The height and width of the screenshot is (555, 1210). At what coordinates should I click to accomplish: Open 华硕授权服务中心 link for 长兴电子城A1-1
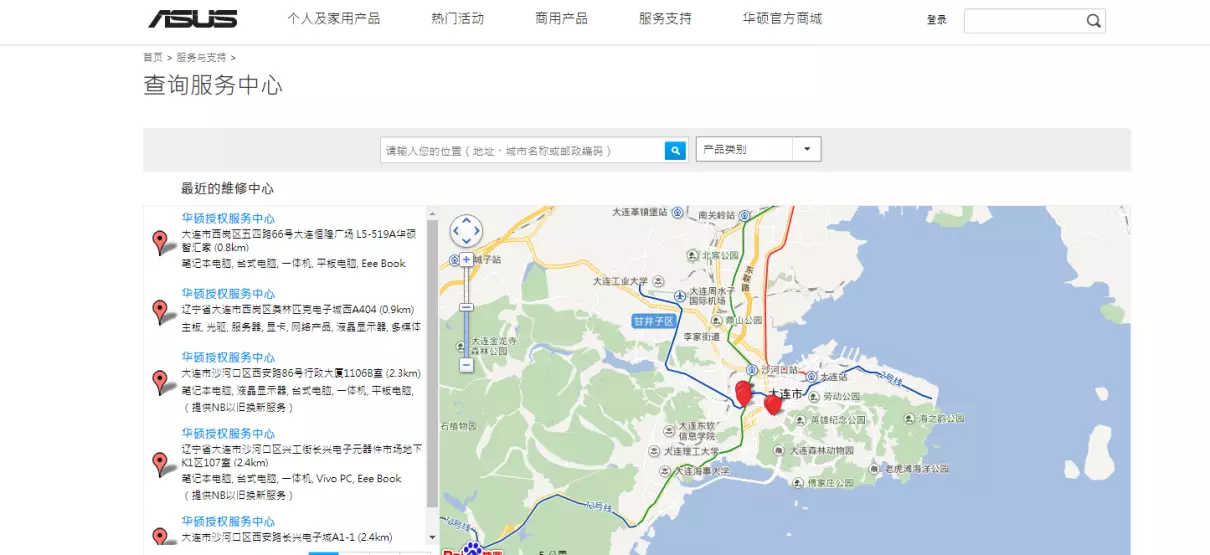(228, 522)
